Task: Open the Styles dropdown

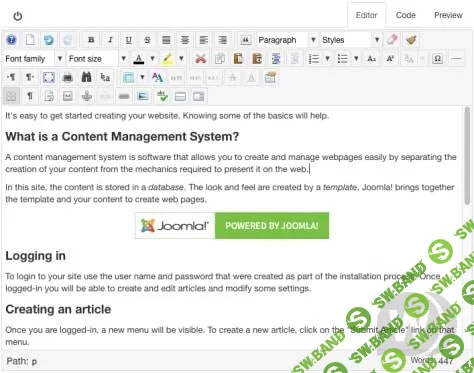Action: [x=350, y=40]
